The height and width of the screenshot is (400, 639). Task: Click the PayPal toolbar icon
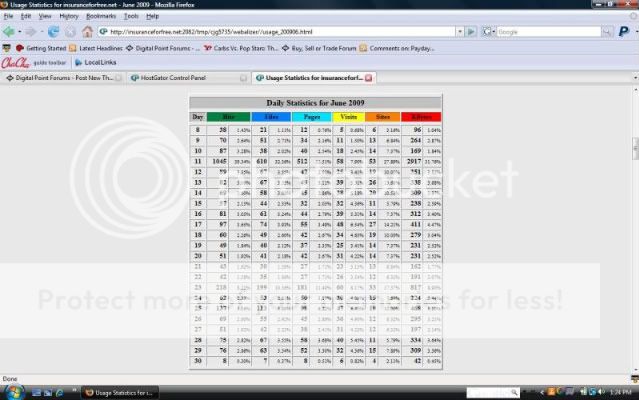coord(624,31)
